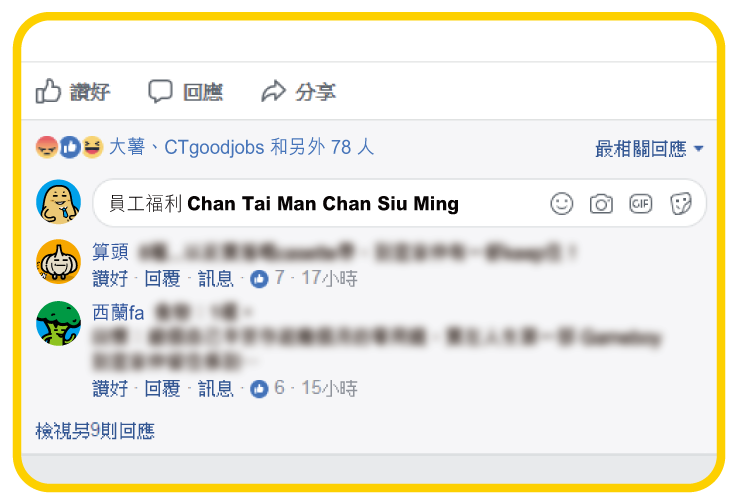Open the GIF picker
This screenshot has height=503, width=737.
(x=641, y=204)
